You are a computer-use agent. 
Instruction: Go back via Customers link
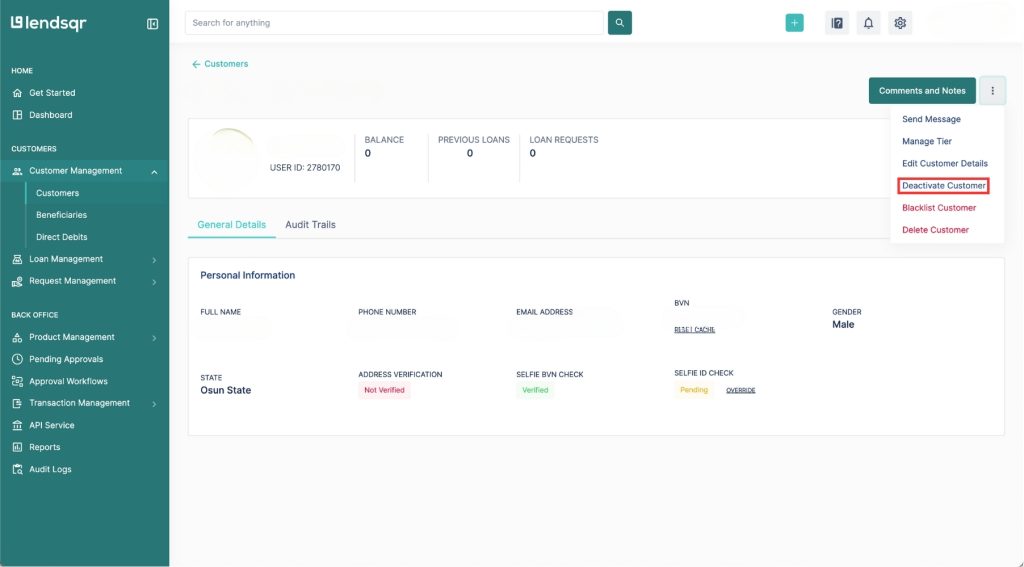(226, 64)
